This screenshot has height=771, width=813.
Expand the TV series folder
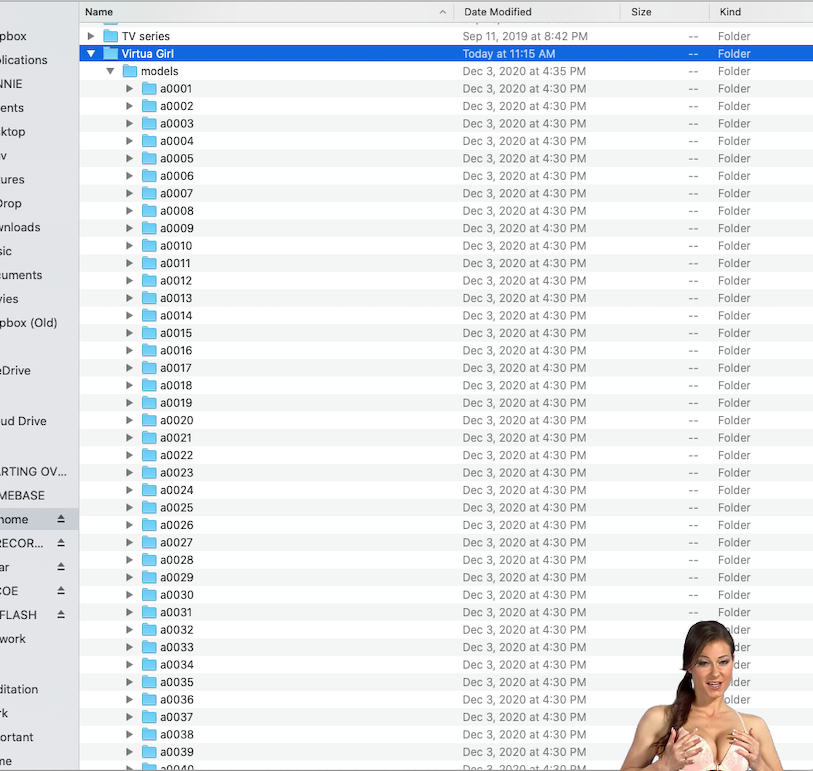click(91, 36)
